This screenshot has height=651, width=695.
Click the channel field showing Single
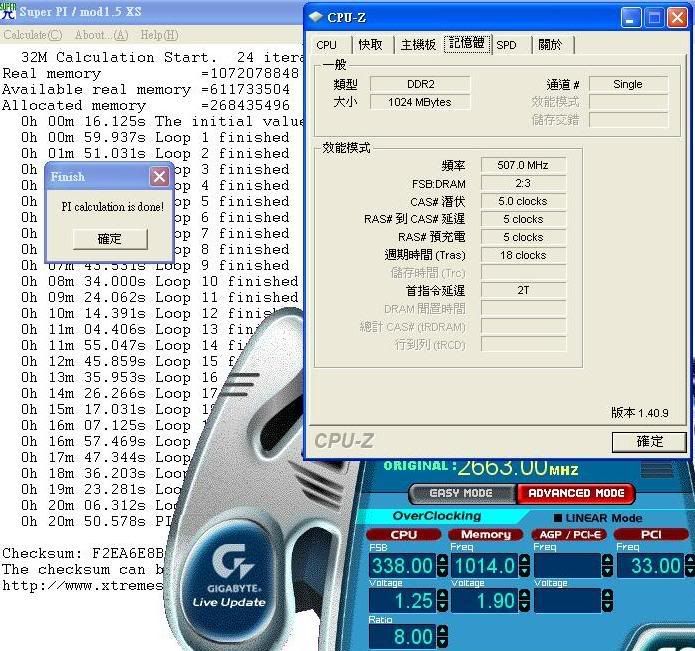pyautogui.click(x=628, y=84)
